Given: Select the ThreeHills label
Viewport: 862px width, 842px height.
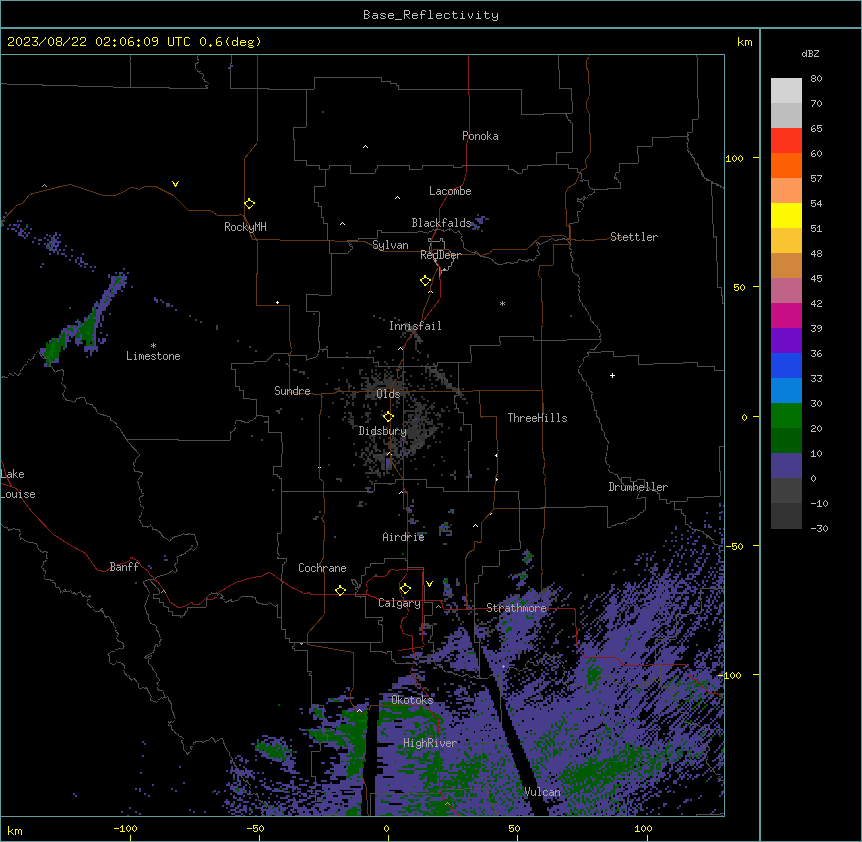Looking at the screenshot, I should pyautogui.click(x=537, y=418).
